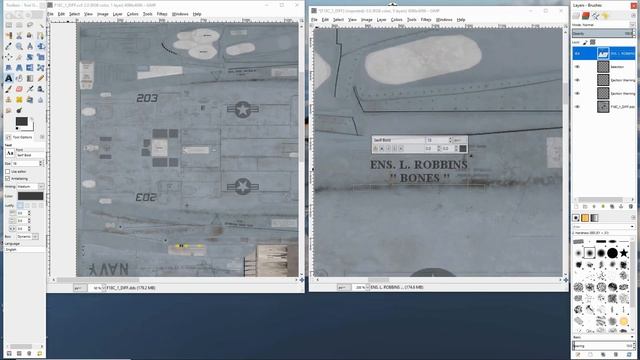Image resolution: width=640 pixels, height=360 pixels.
Task: Set fill justification in text options
Action: click(41, 206)
